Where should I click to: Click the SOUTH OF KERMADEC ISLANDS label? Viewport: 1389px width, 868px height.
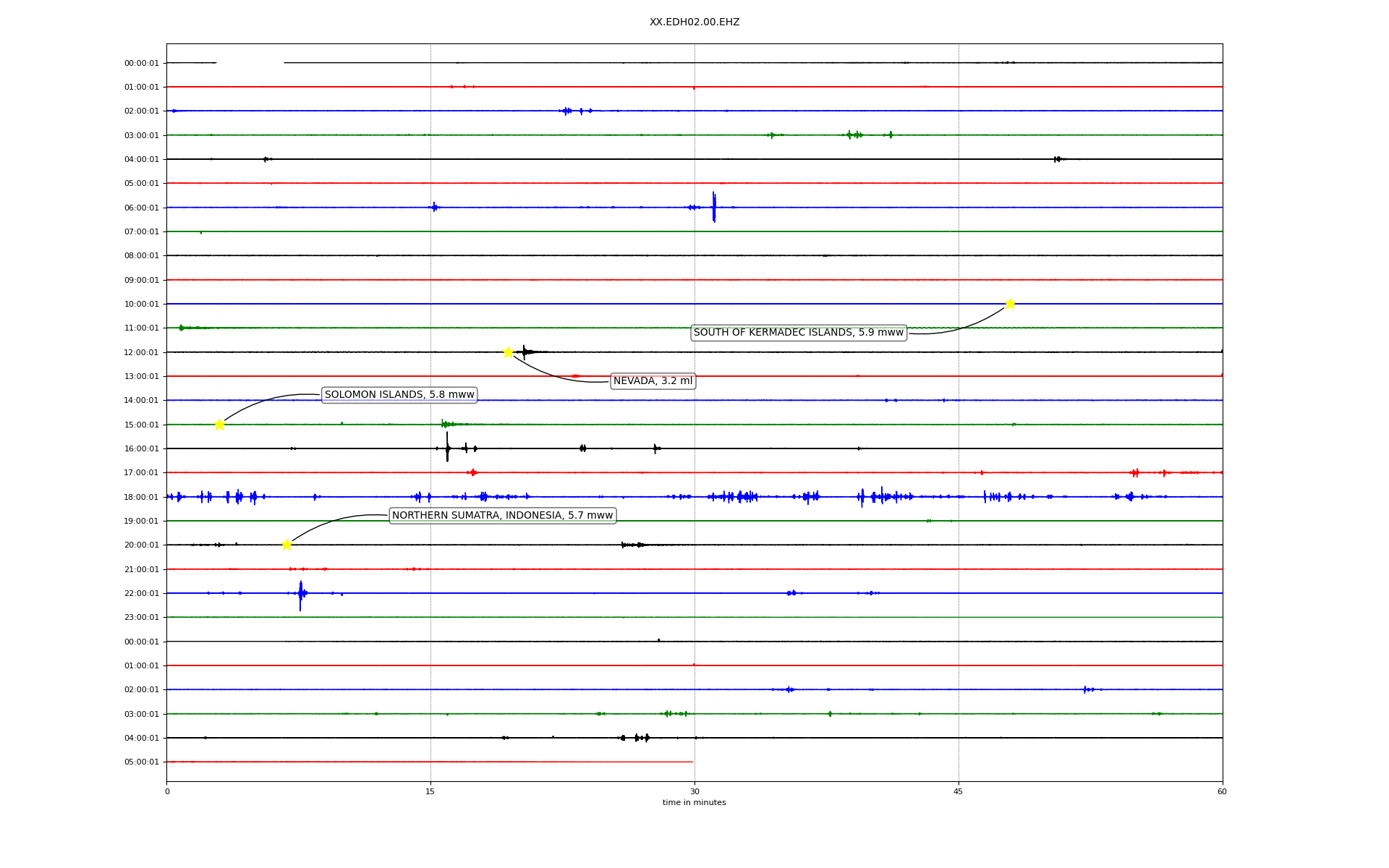tap(798, 333)
